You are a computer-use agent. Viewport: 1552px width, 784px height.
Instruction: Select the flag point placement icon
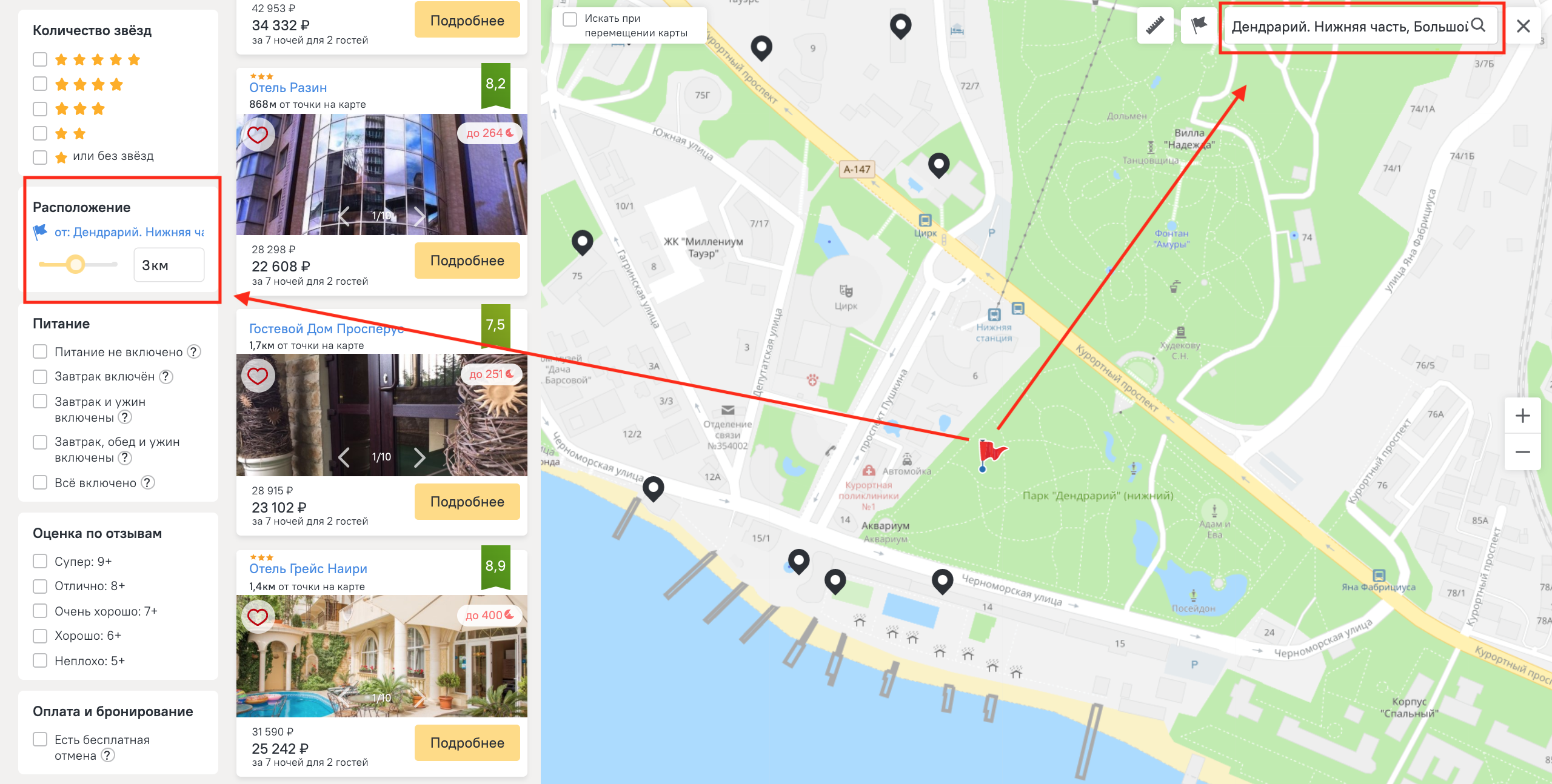coord(1199,25)
